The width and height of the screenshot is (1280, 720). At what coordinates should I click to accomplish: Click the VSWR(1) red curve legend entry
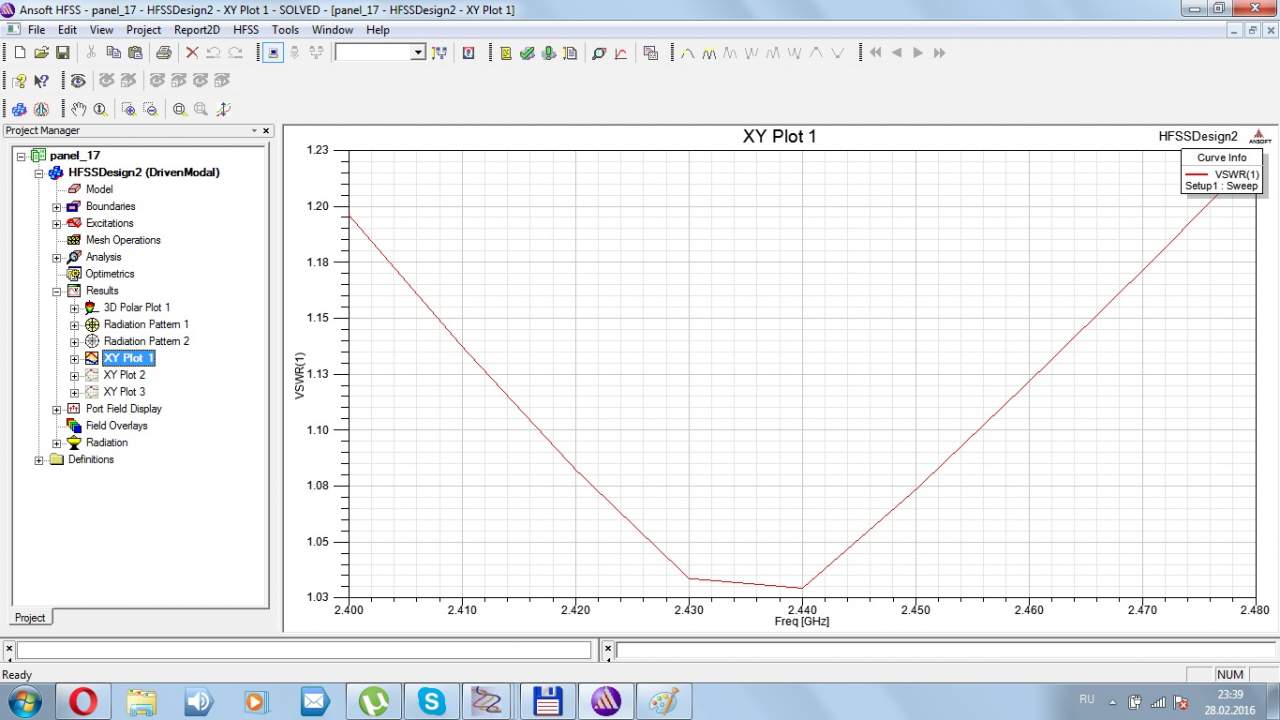pyautogui.click(x=1235, y=174)
